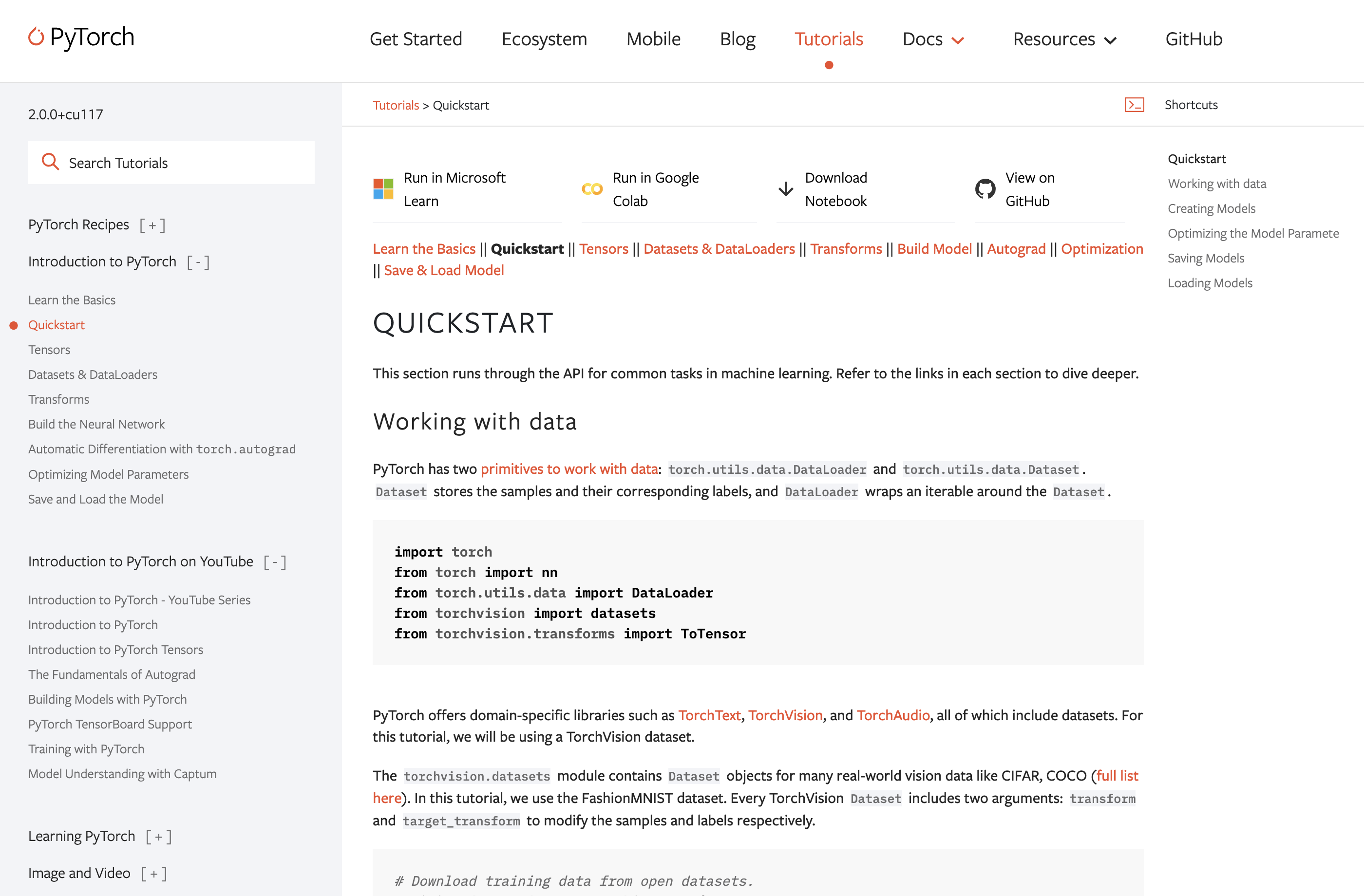Screen dimensions: 1364x896
Task: Open tutorial via Microsoft Learn icon
Action: [x=382, y=188]
